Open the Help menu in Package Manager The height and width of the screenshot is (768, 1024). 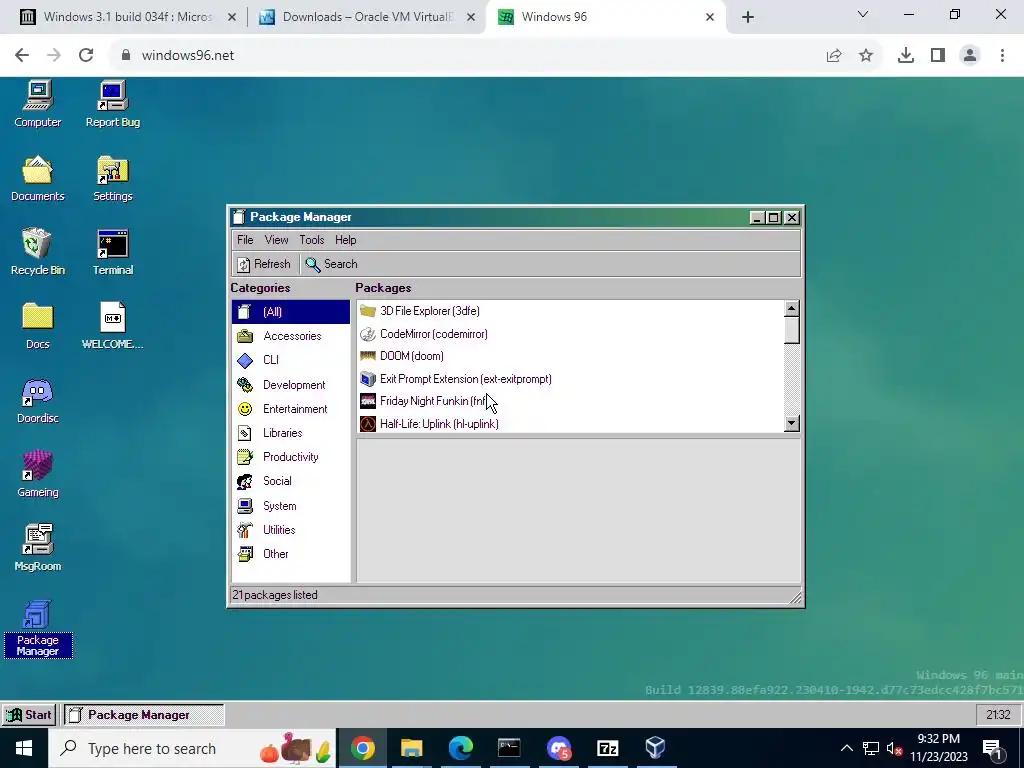345,240
